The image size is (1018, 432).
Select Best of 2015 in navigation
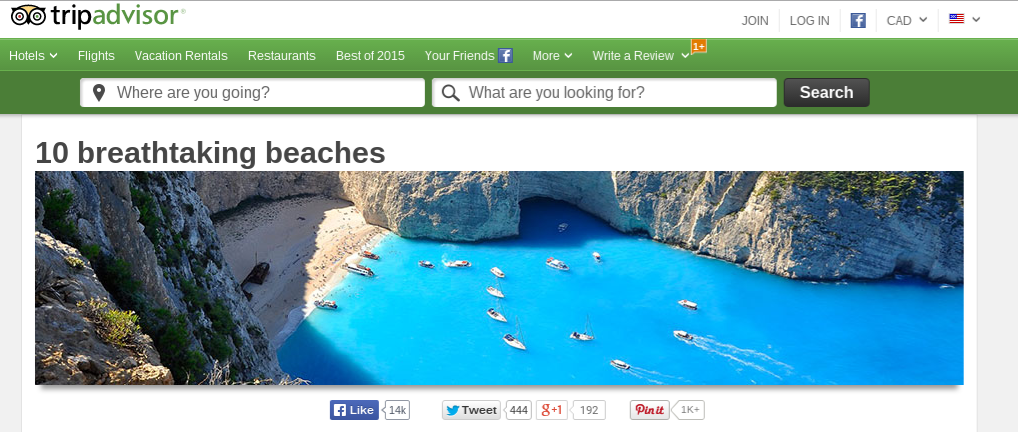370,56
